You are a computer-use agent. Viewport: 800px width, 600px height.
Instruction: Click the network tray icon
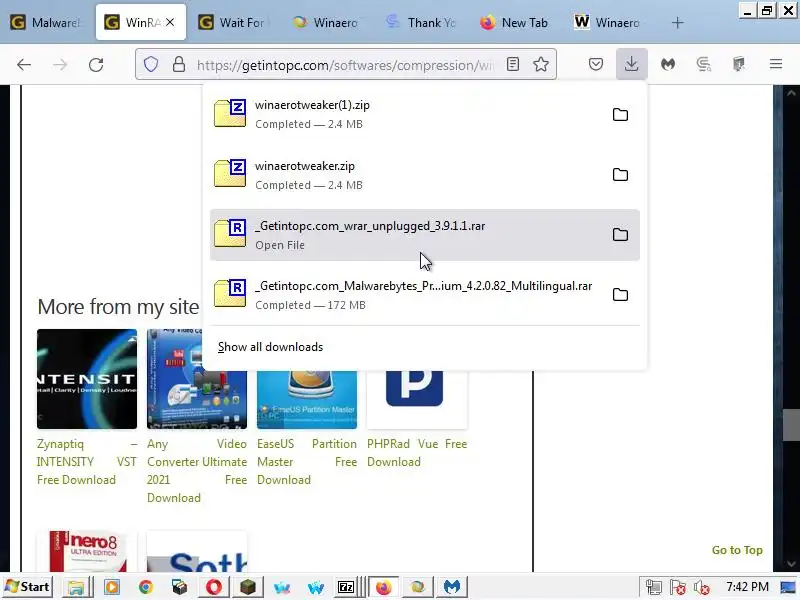click(x=654, y=587)
